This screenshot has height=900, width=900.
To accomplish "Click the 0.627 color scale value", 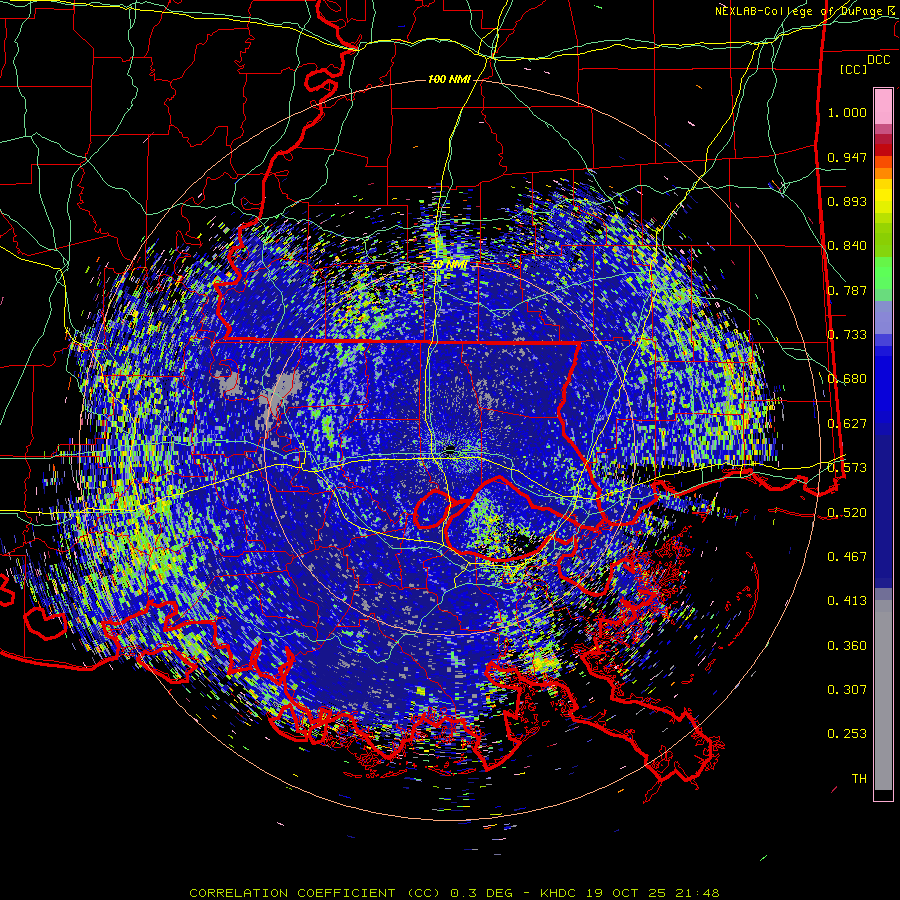I will (847, 424).
